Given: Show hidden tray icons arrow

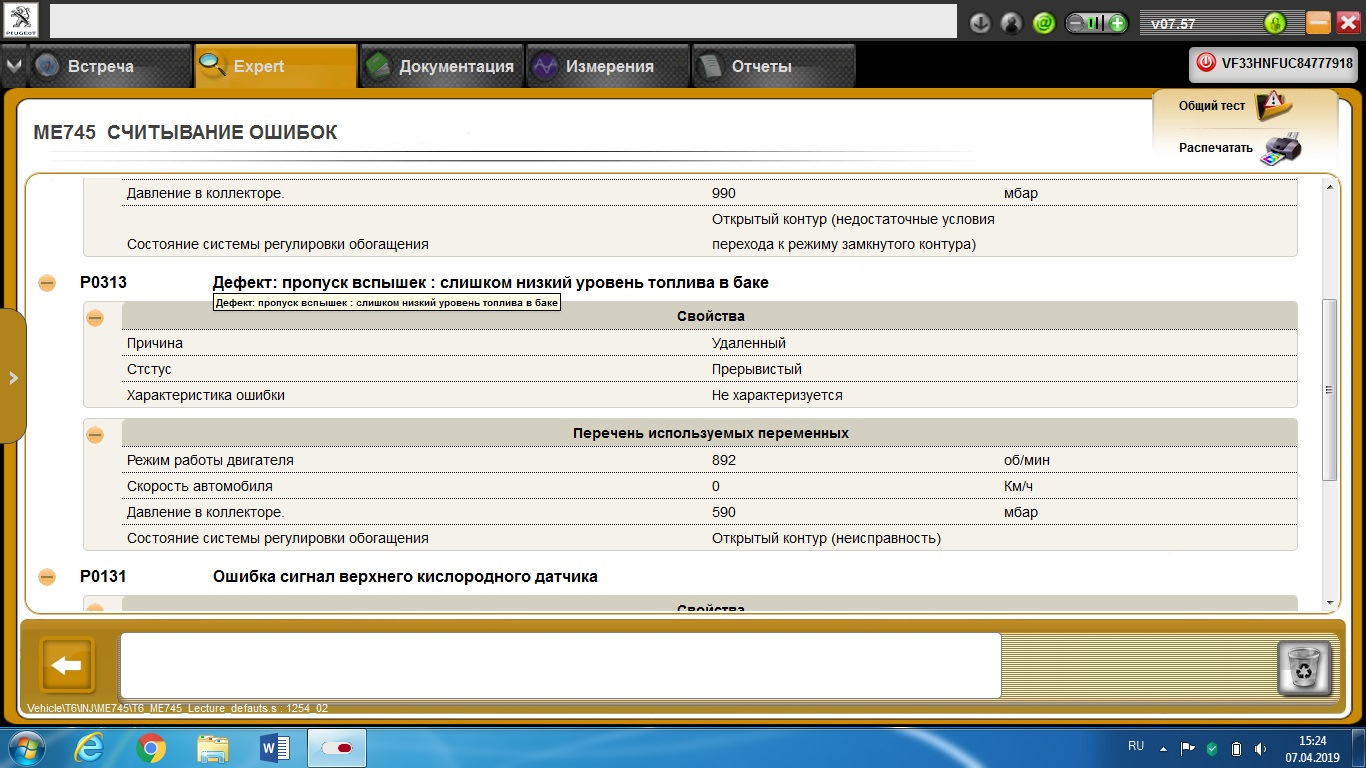Looking at the screenshot, I should click(x=1163, y=748).
